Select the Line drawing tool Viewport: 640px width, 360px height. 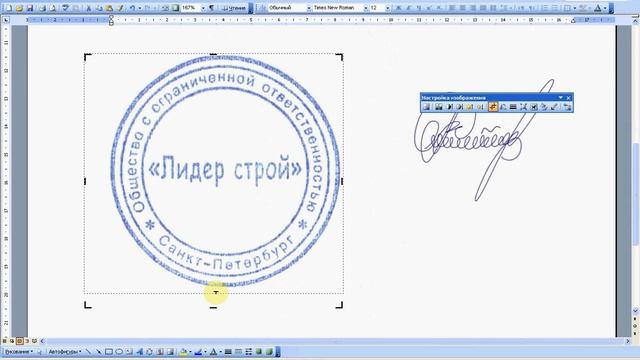pyautogui.click(x=88, y=351)
